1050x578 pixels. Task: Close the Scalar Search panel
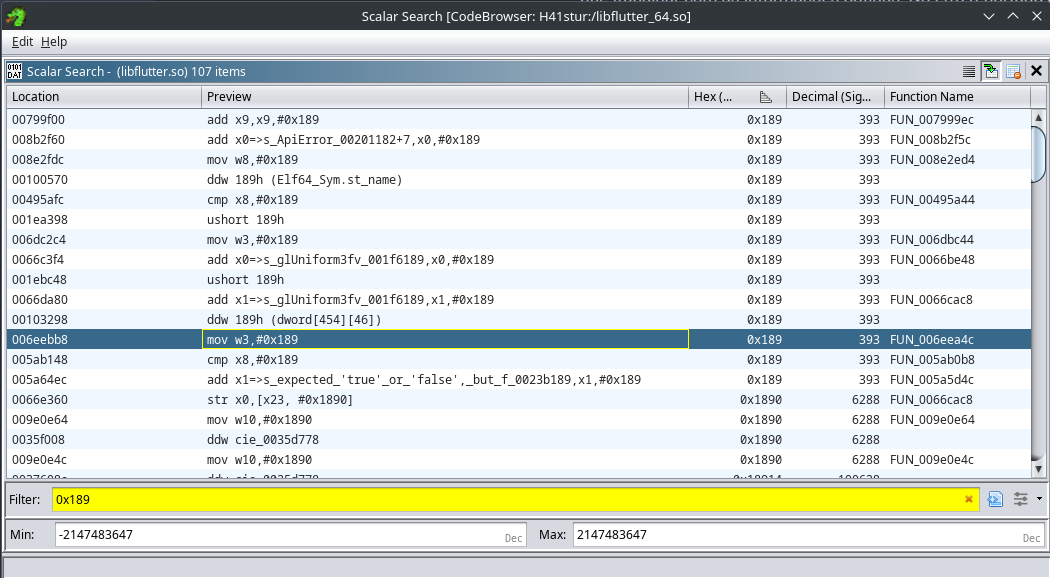(1036, 71)
